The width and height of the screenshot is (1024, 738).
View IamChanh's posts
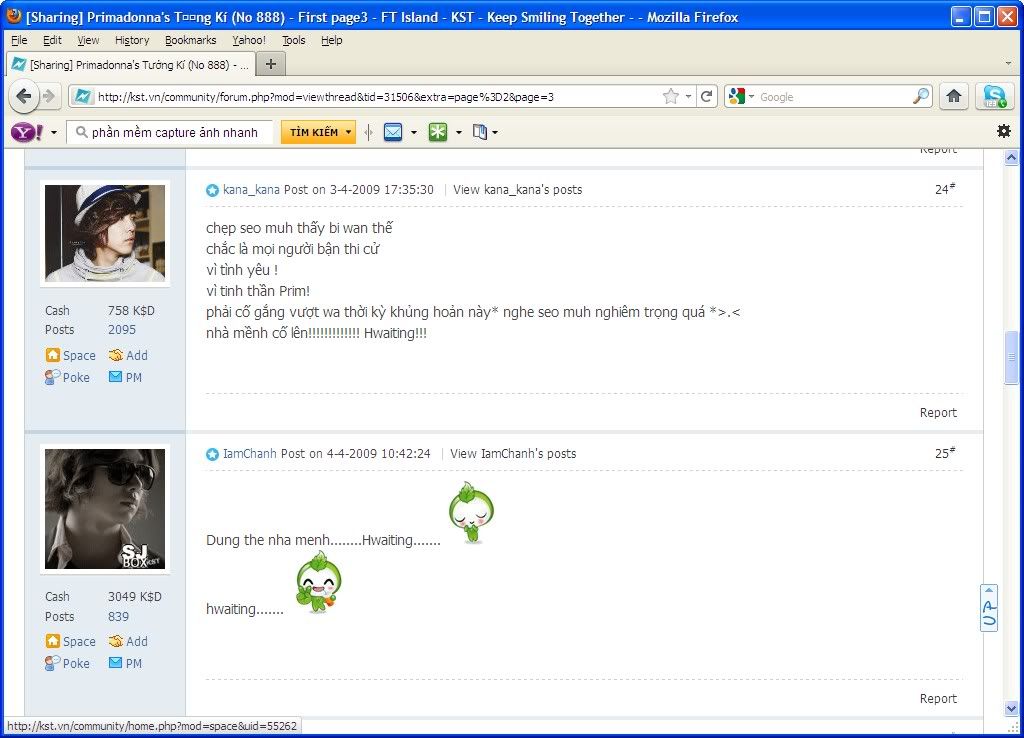[x=513, y=454]
